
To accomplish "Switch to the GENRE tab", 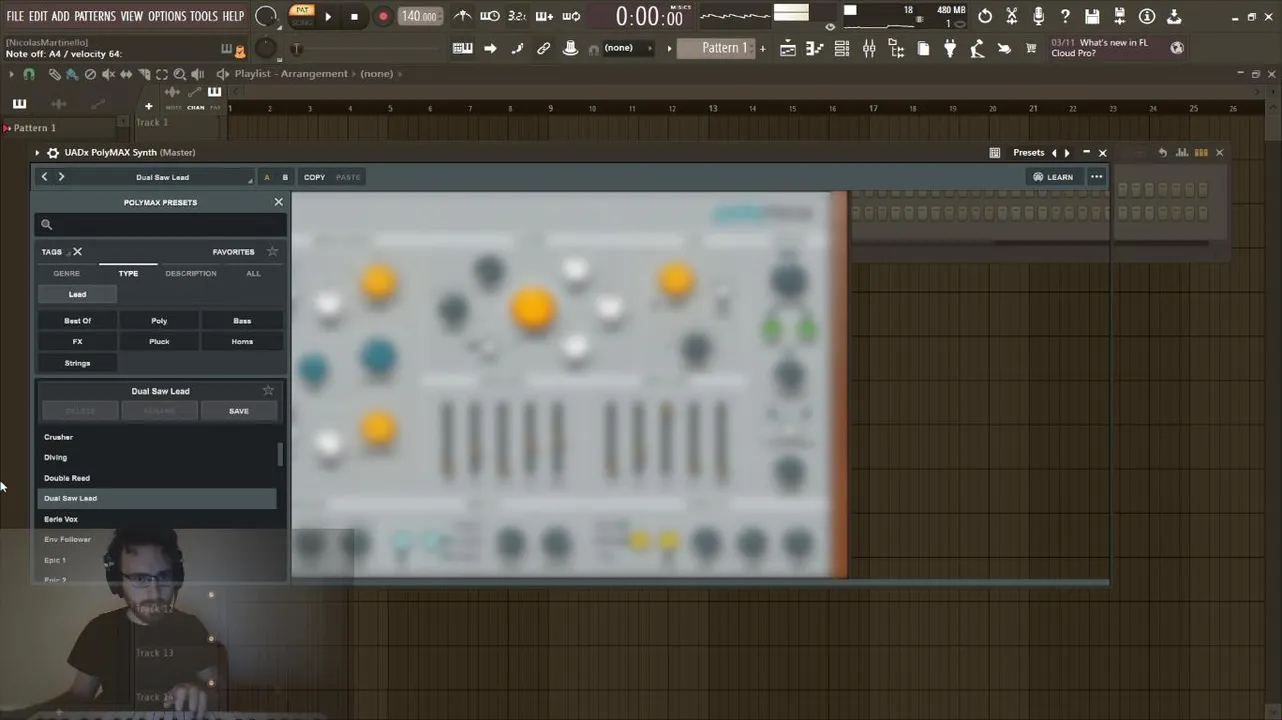I will (x=66, y=273).
